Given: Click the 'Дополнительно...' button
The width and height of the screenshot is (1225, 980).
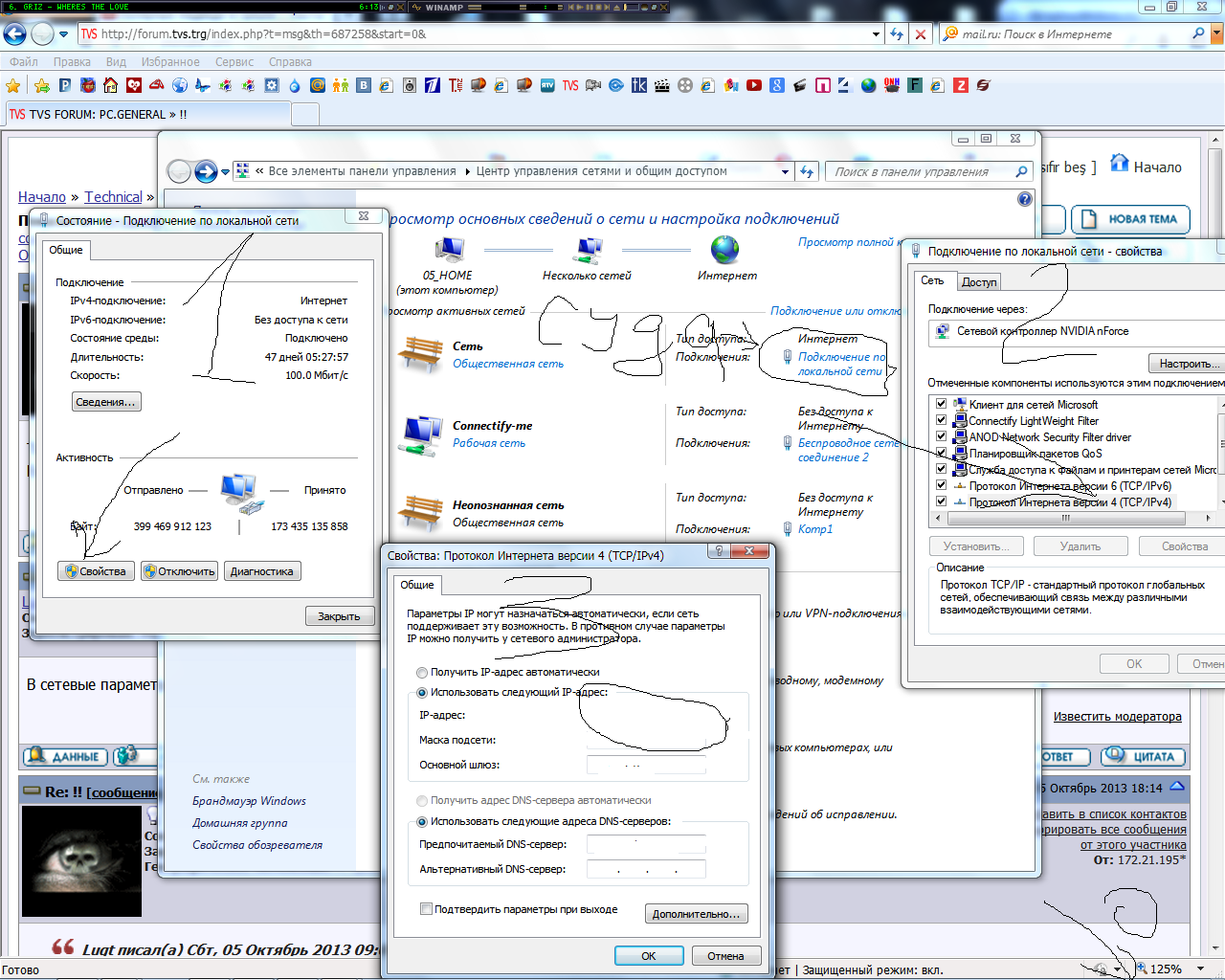Looking at the screenshot, I should (696, 914).
